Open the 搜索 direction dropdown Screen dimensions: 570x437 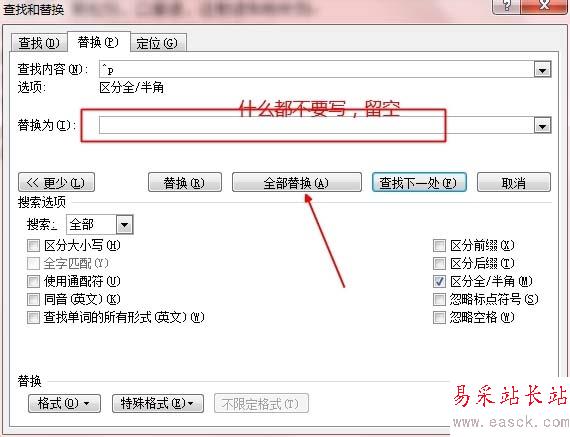coord(124,225)
